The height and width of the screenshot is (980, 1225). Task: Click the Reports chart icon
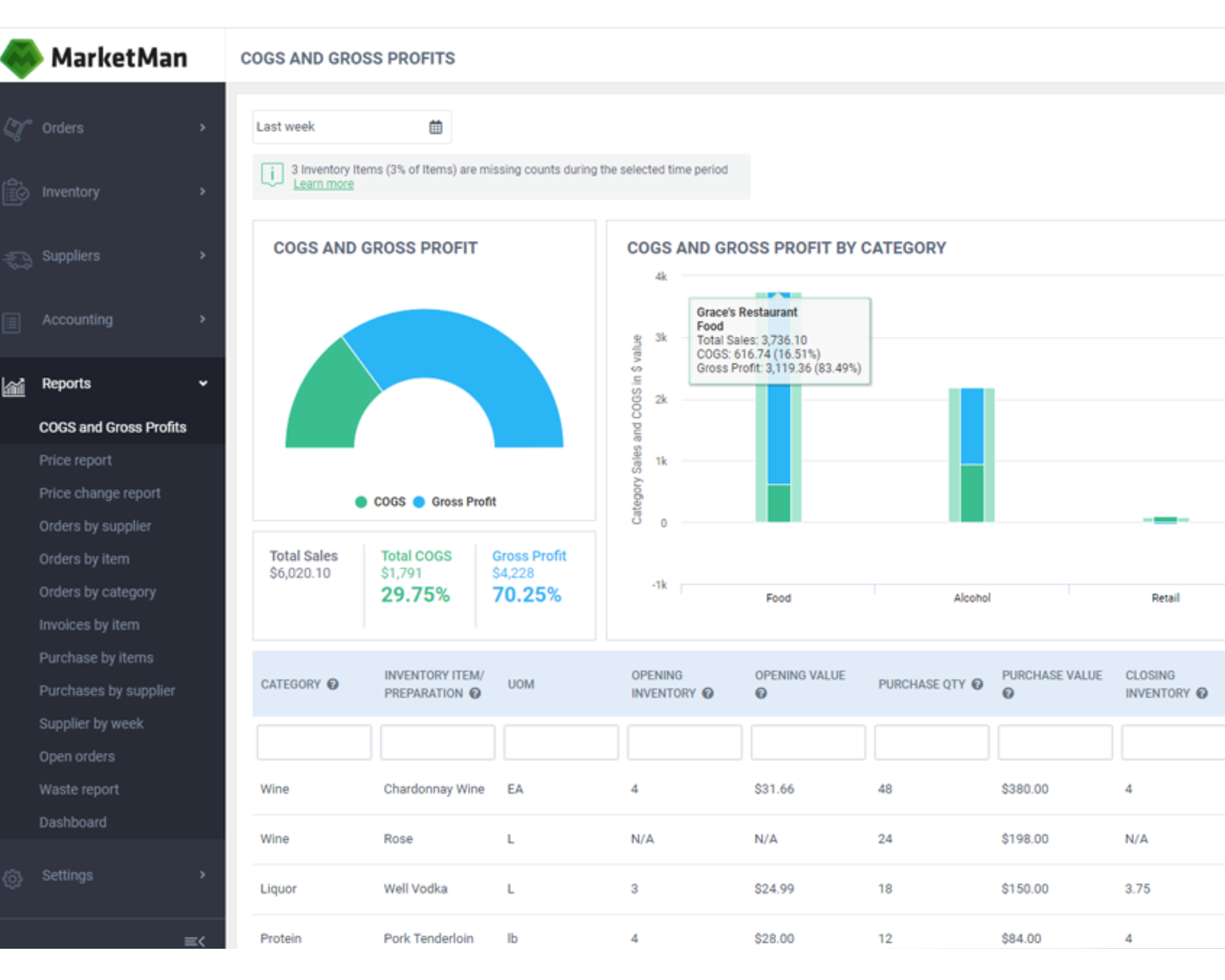point(13,386)
